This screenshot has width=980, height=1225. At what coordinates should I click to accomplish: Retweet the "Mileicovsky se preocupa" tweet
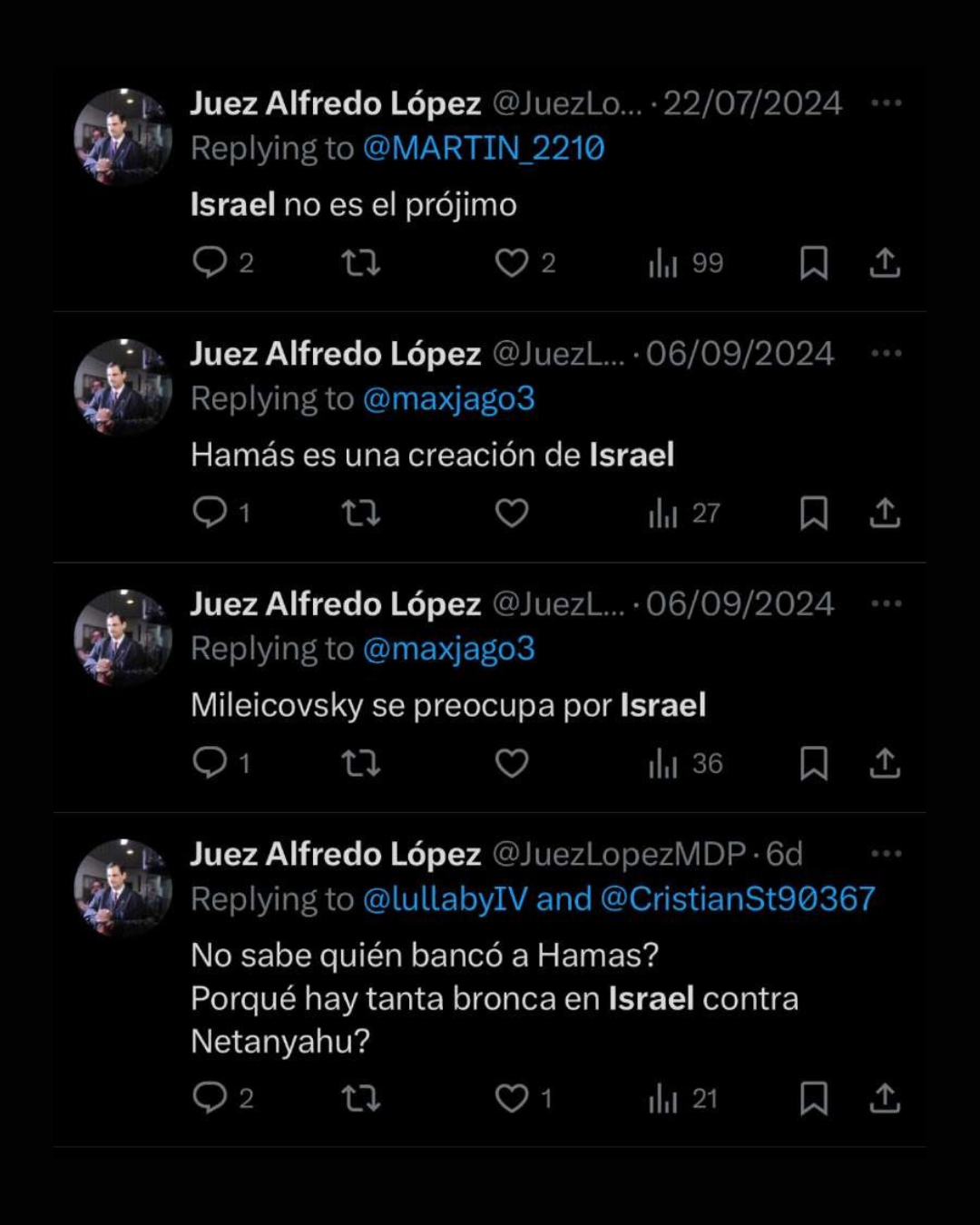tap(360, 763)
